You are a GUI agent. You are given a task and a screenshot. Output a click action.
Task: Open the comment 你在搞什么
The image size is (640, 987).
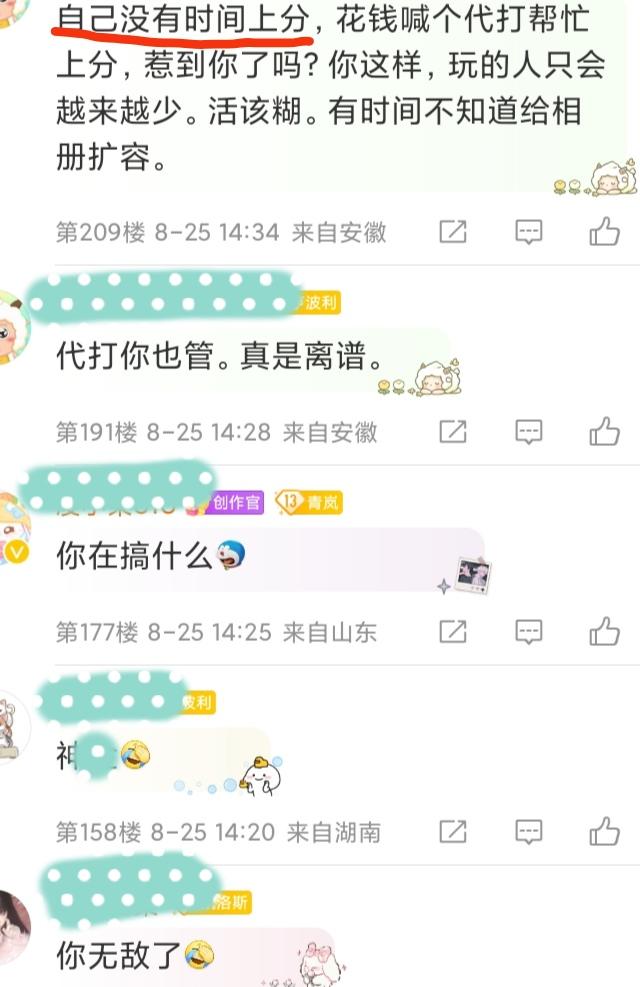[150, 556]
